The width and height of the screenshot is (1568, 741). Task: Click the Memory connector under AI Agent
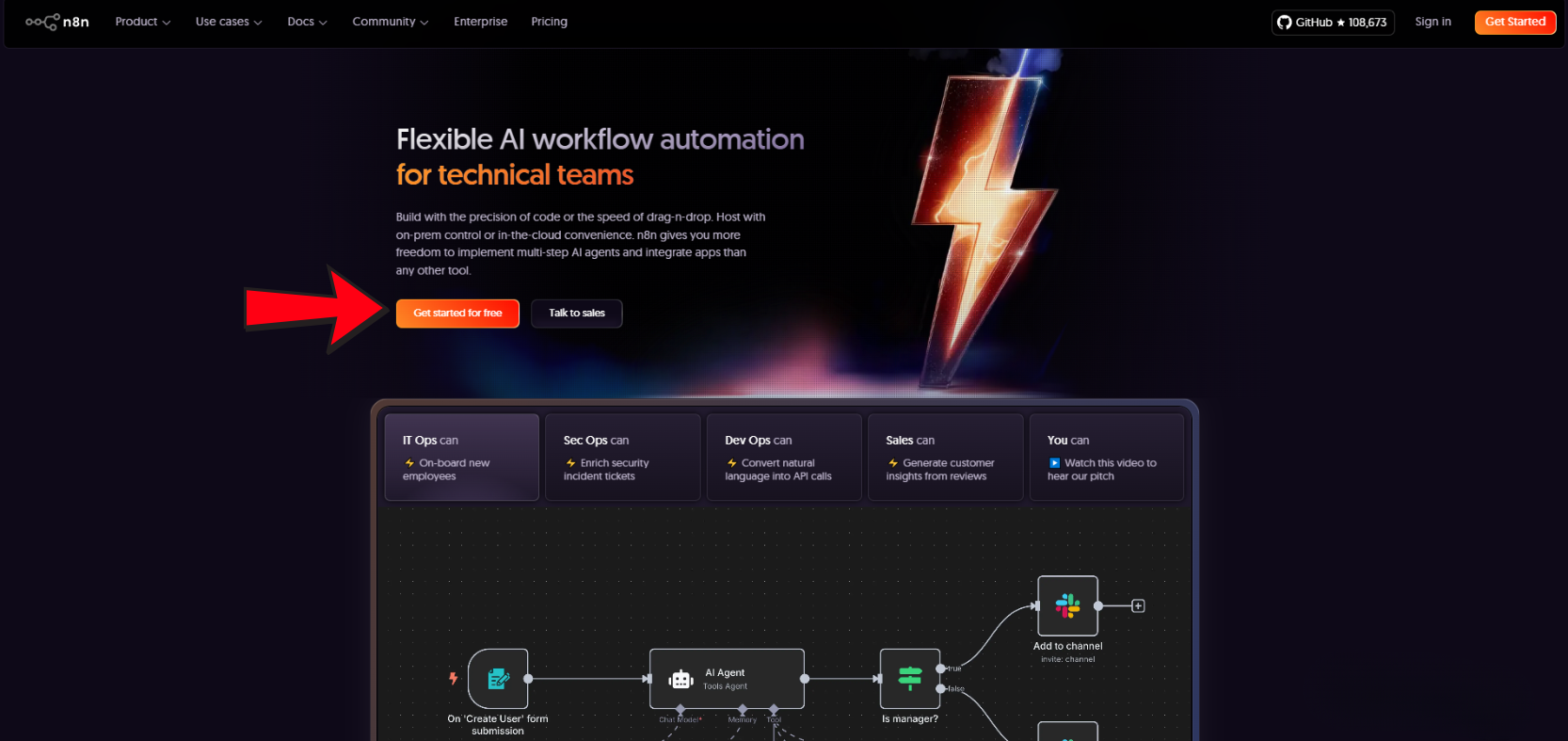click(743, 710)
